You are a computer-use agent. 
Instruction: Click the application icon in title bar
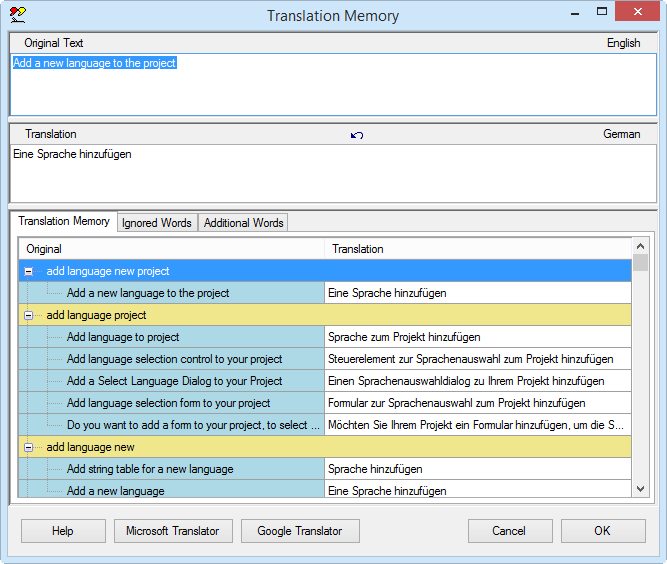click(17, 15)
